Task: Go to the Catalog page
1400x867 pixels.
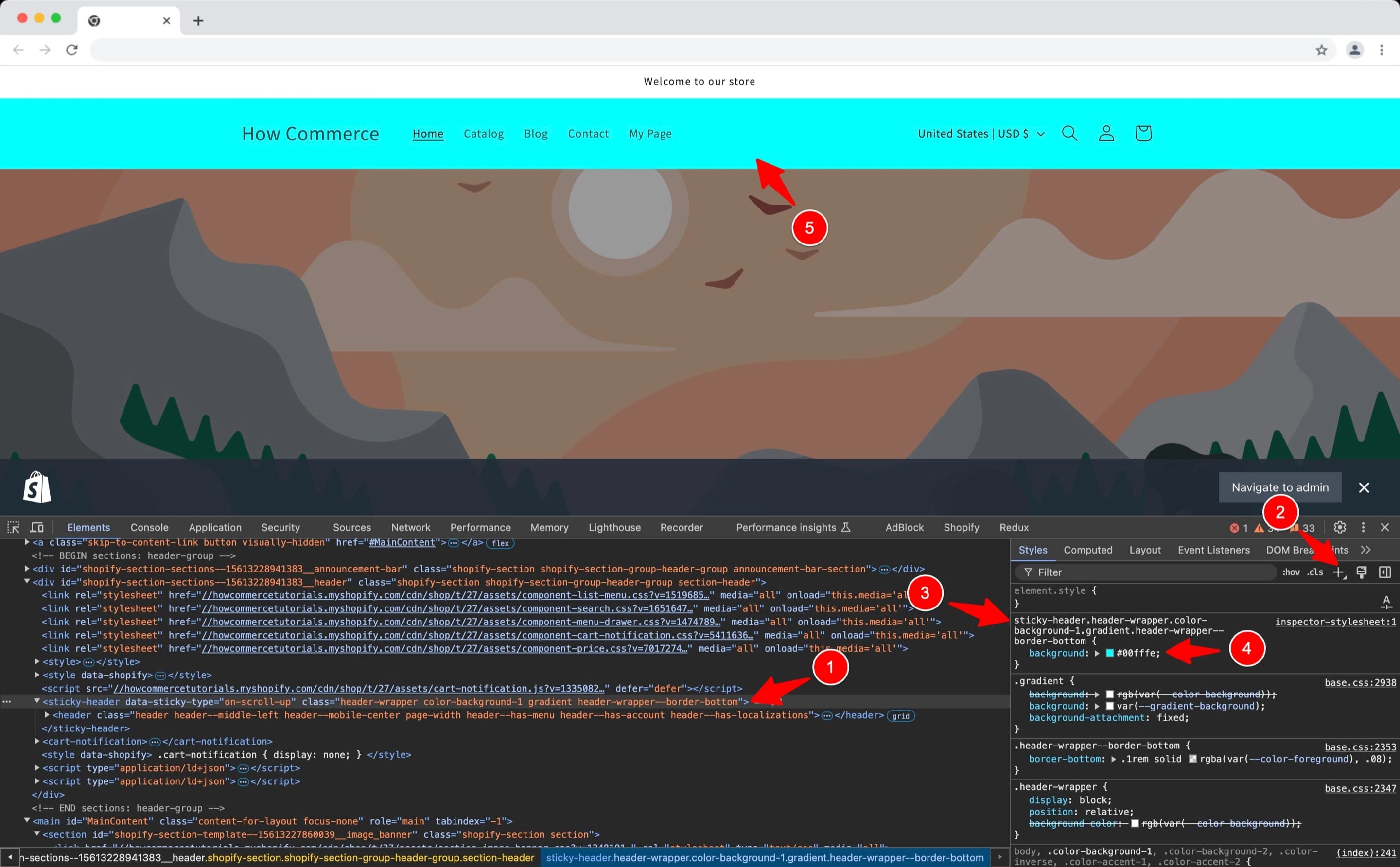Action: (x=484, y=134)
